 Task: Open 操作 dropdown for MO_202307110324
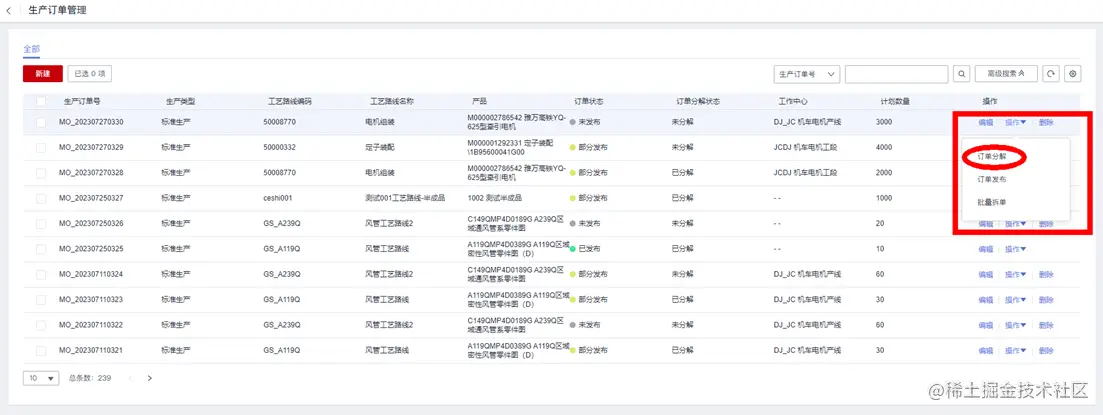click(1015, 274)
